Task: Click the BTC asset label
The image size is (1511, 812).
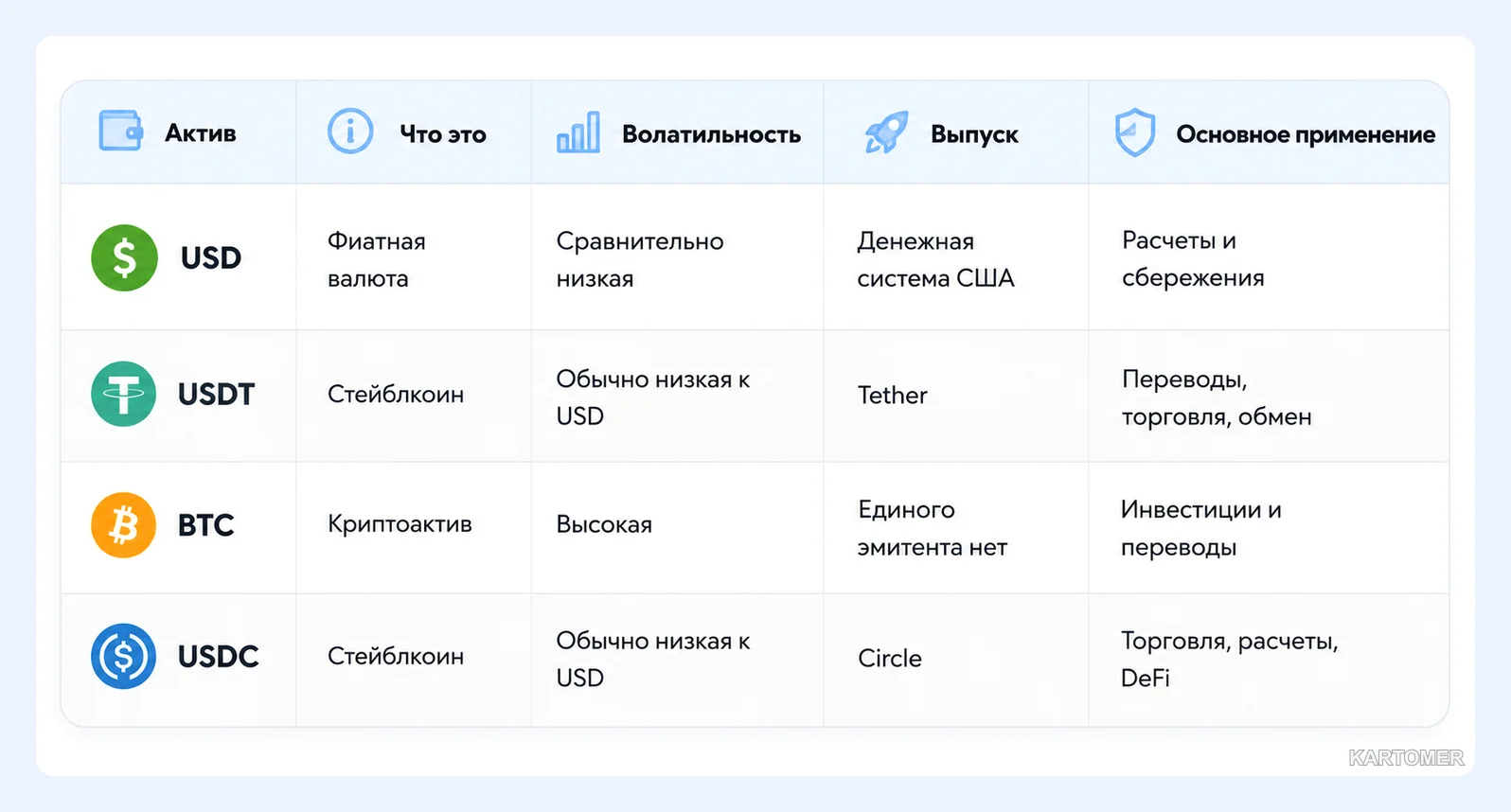Action: pyautogui.click(x=206, y=525)
